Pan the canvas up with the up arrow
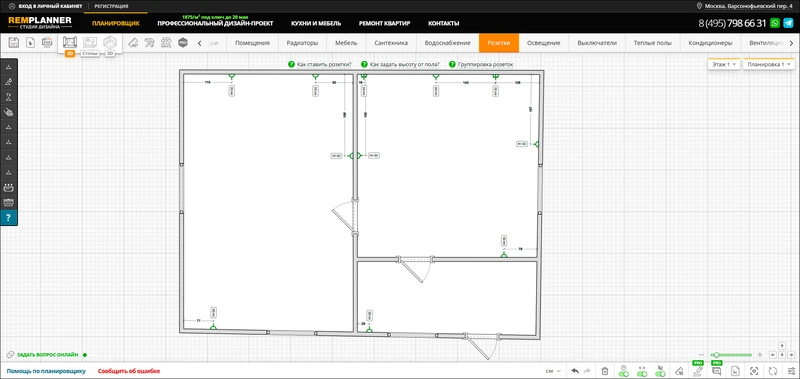This screenshot has height=379, width=800. pyautogui.click(x=782, y=346)
